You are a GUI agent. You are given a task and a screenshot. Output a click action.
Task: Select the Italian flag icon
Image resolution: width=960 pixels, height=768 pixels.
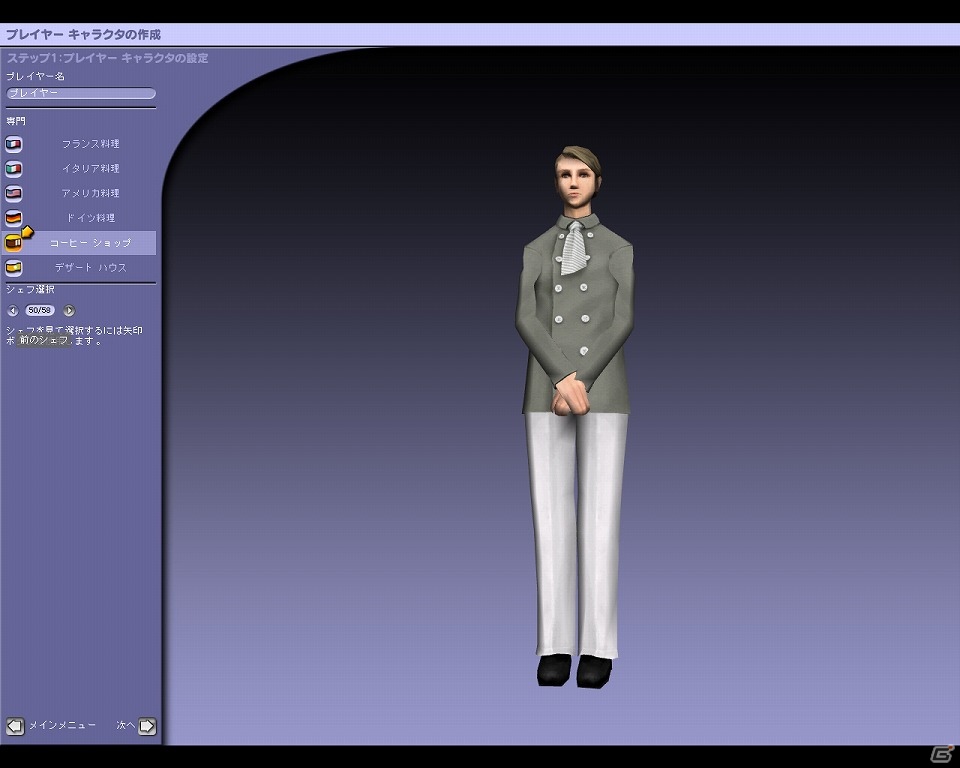[x=13, y=168]
